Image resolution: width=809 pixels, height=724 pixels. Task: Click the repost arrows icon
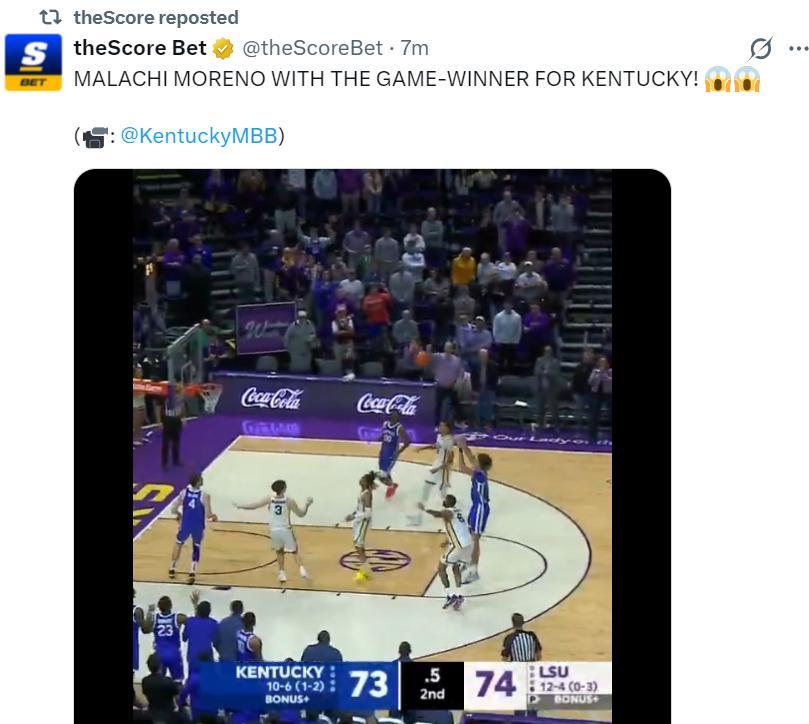(50, 17)
